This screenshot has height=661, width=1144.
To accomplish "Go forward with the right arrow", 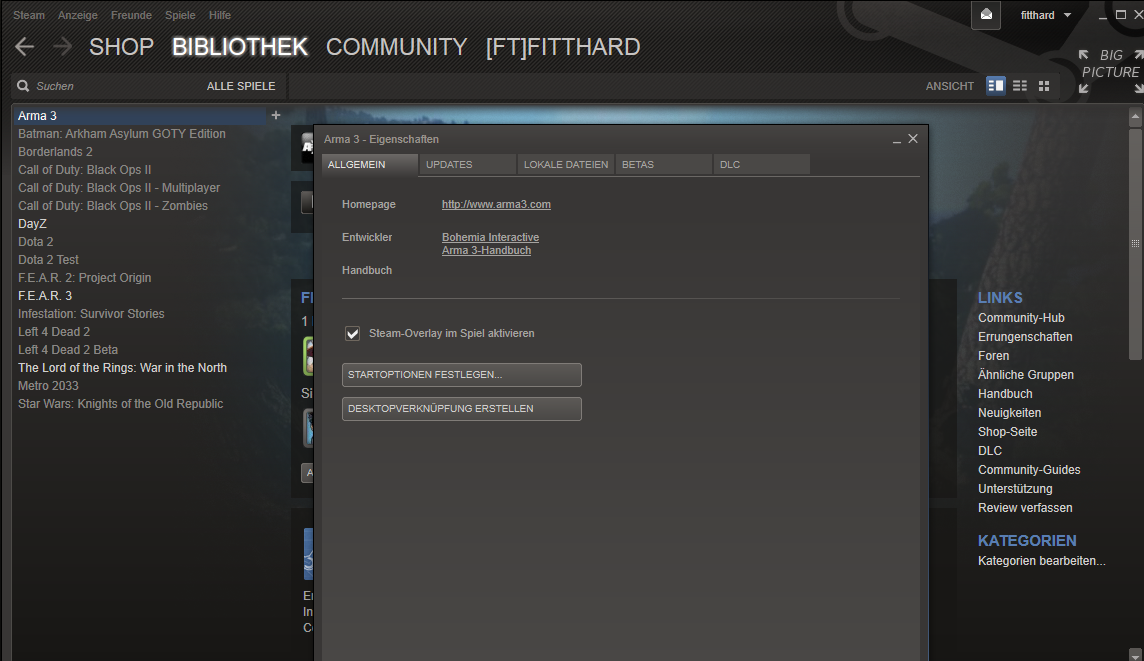I will pos(62,47).
